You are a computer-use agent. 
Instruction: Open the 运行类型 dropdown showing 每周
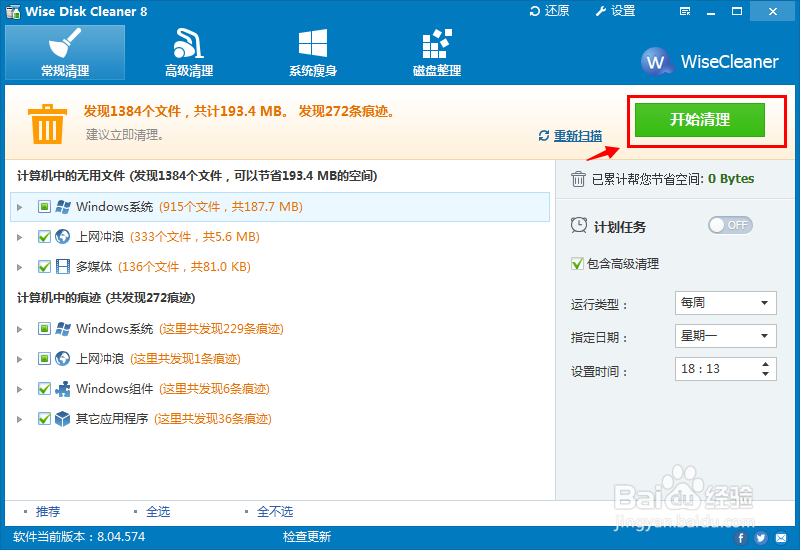pyautogui.click(x=726, y=303)
